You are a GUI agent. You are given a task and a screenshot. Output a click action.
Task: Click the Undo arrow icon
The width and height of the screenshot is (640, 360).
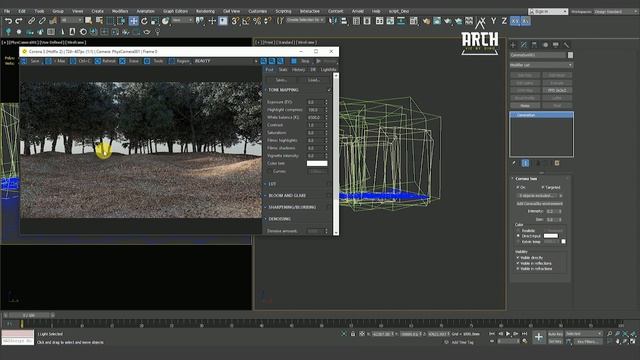click(x=8, y=21)
